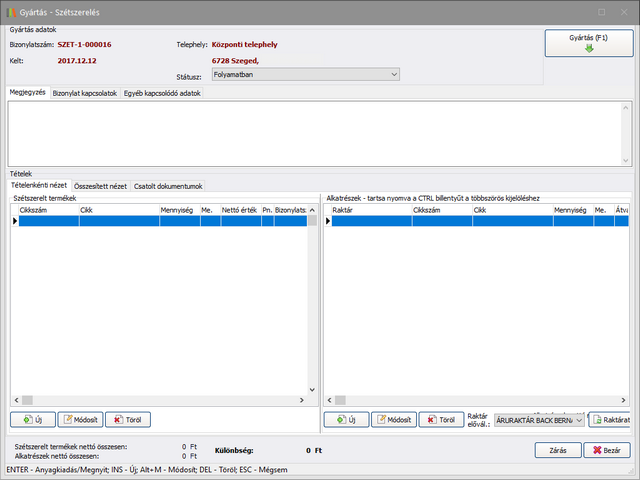Click Töröl below the Alkatrészek grid
640x480 pixels.
441,420
